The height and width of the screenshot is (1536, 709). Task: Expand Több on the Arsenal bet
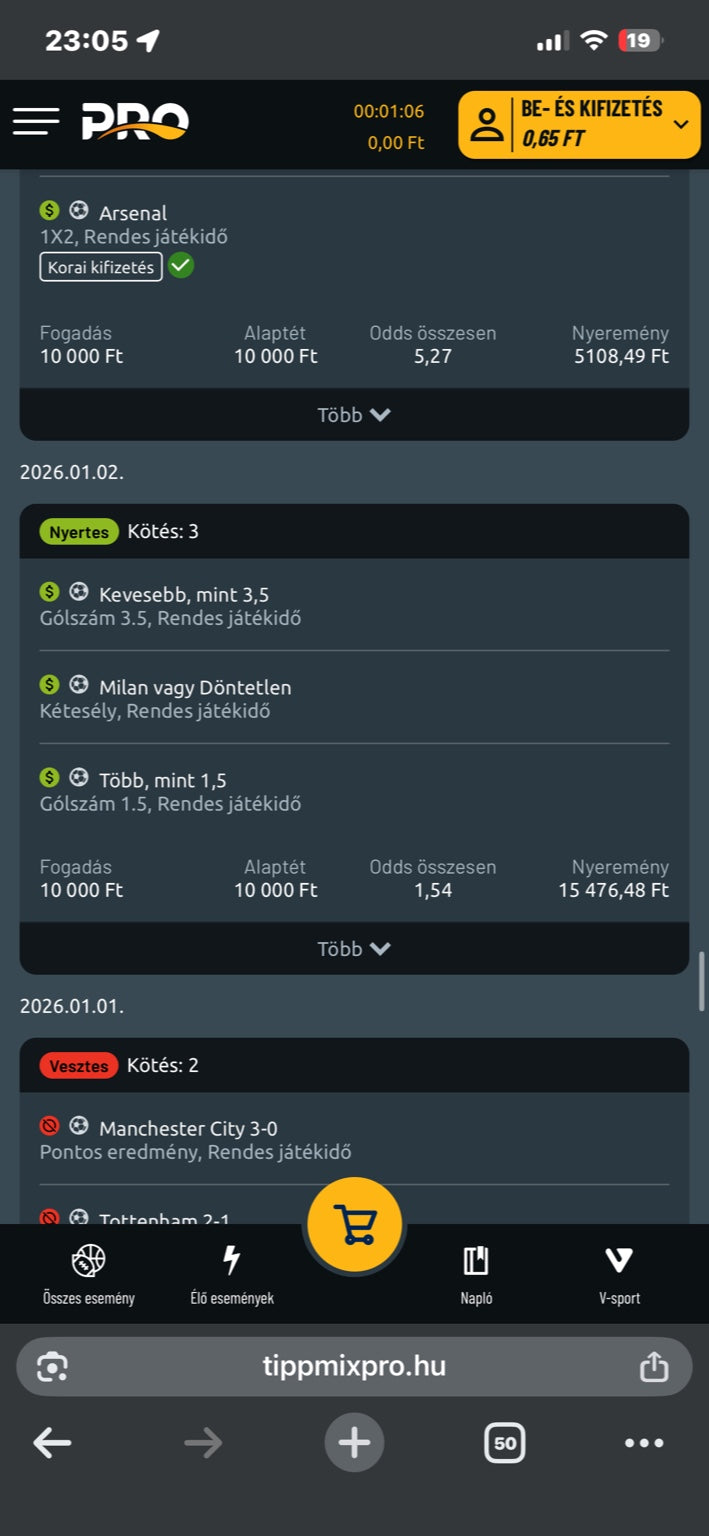click(x=354, y=415)
